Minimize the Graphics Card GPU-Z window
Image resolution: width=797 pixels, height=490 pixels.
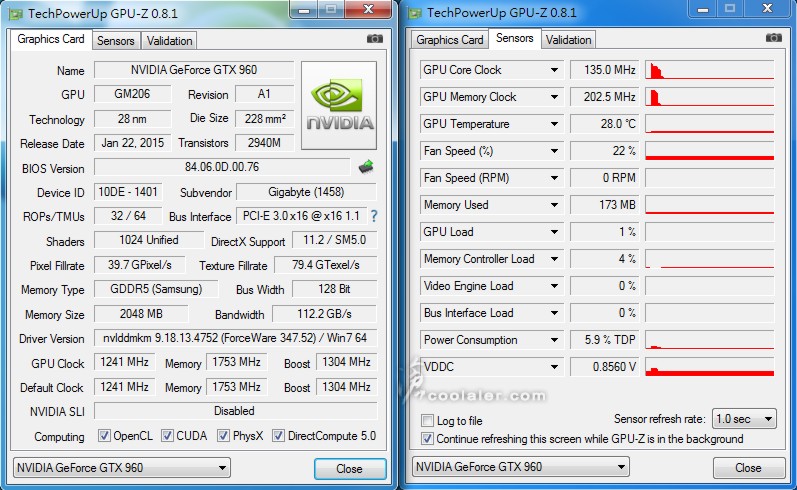coord(304,10)
